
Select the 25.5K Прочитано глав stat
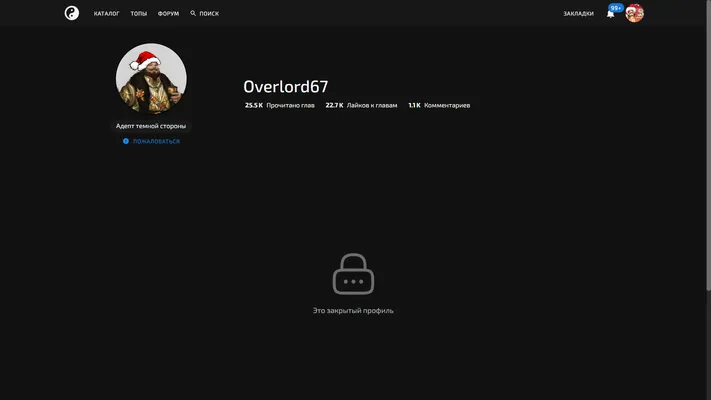(x=280, y=105)
